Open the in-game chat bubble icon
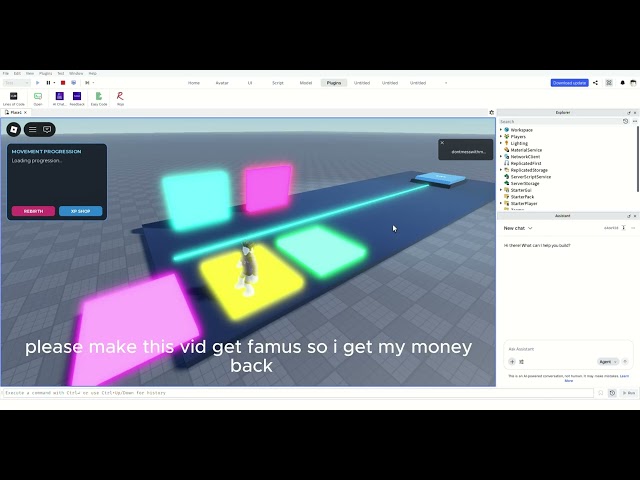640x480 pixels. [47, 129]
